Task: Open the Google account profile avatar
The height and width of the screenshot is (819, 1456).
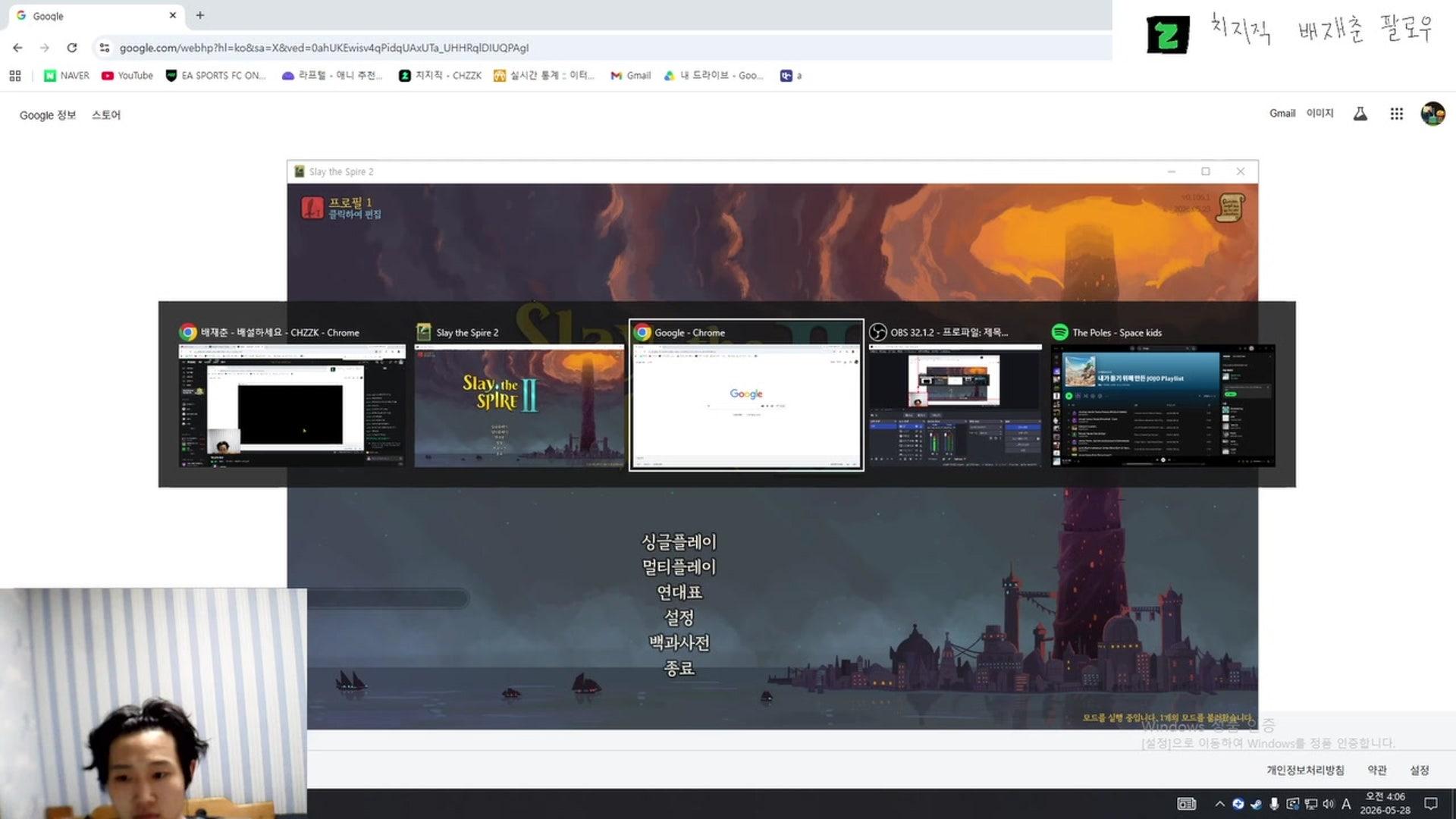Action: click(x=1432, y=114)
